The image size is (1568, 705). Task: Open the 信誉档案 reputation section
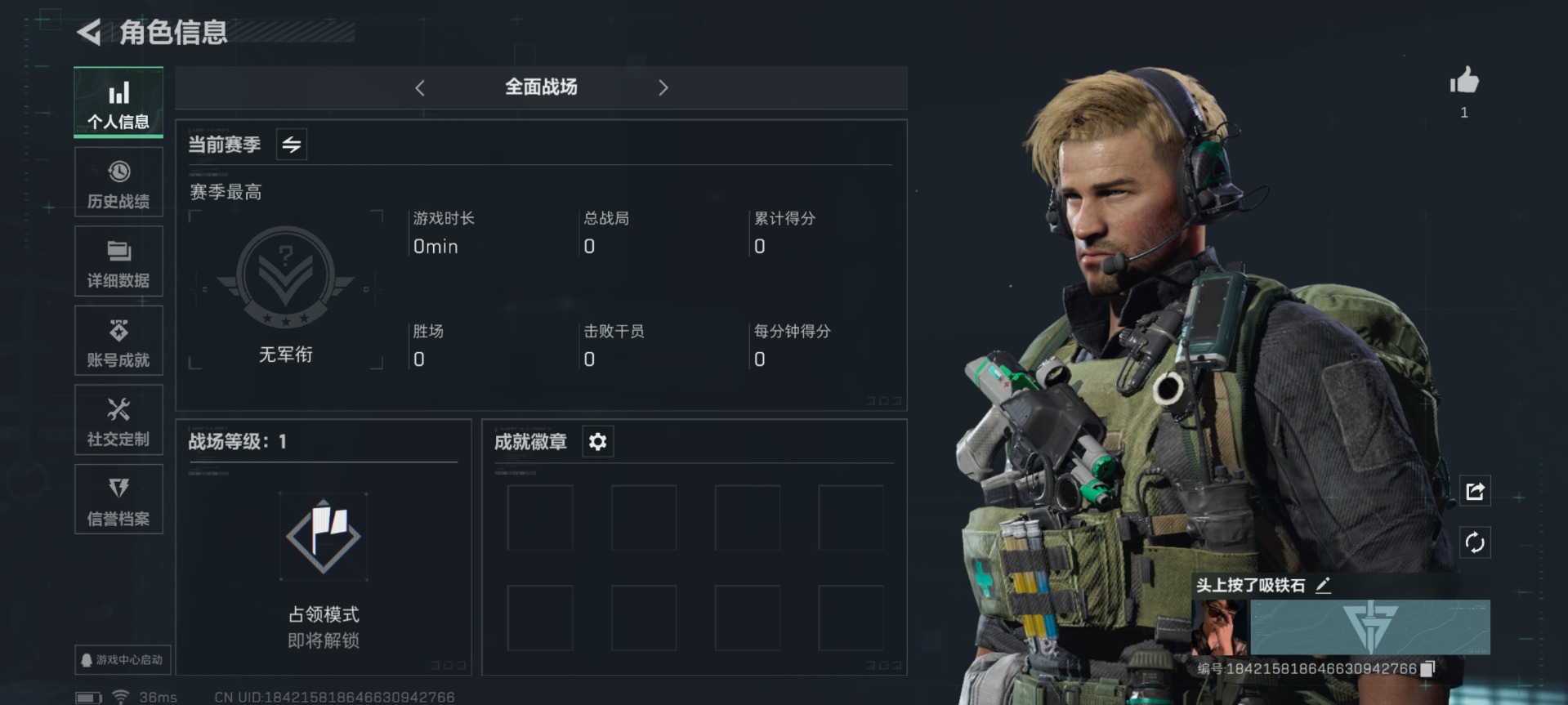point(118,499)
